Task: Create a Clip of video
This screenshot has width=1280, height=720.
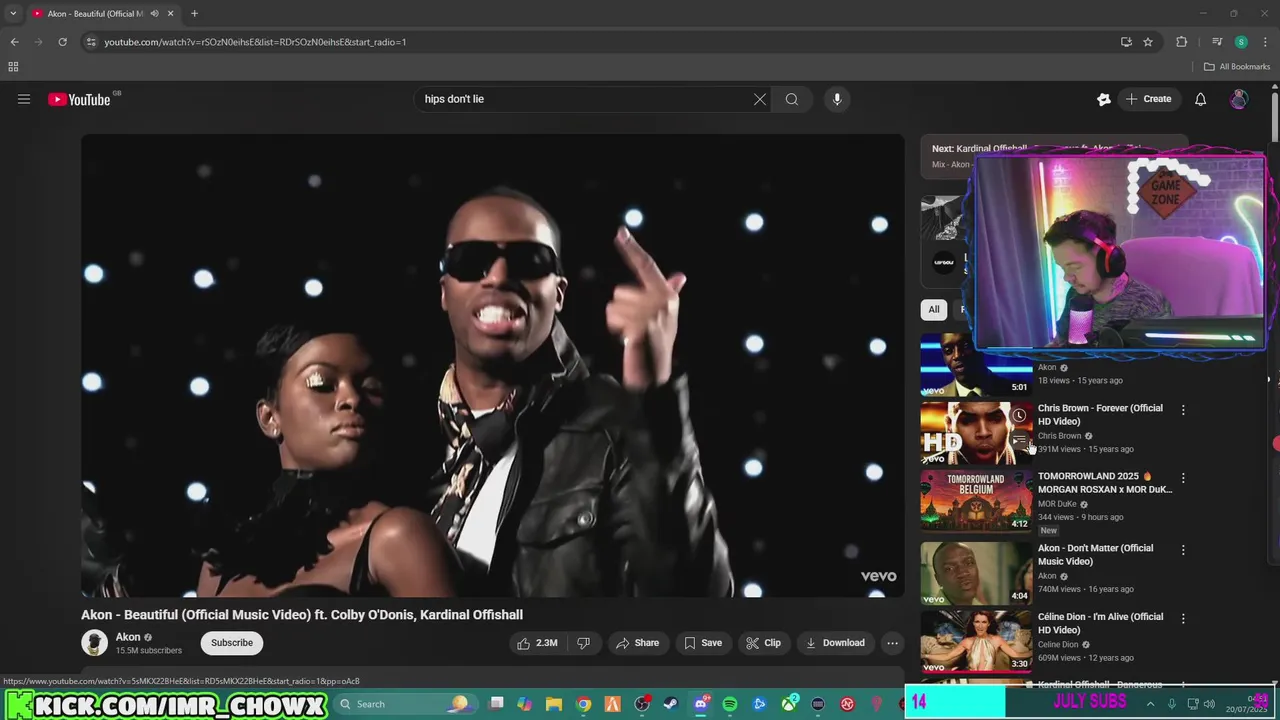Action: pos(764,643)
